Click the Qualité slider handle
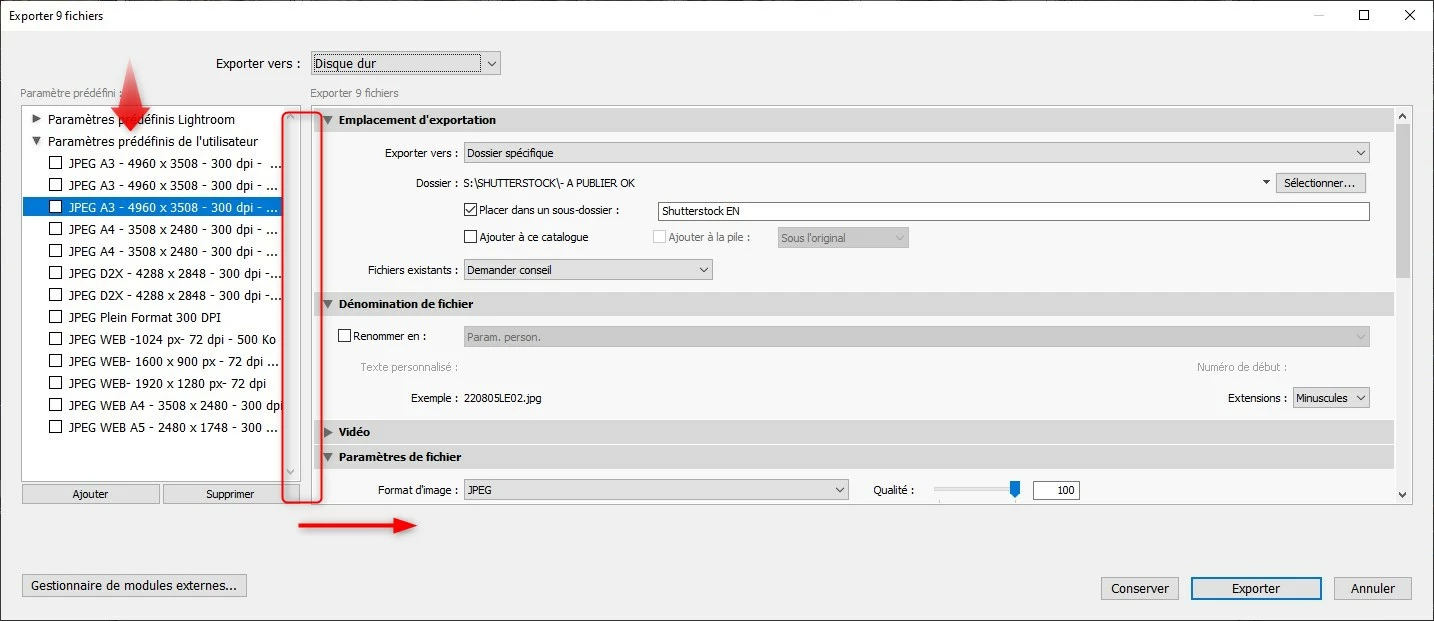1434x621 pixels. pyautogui.click(x=1014, y=489)
